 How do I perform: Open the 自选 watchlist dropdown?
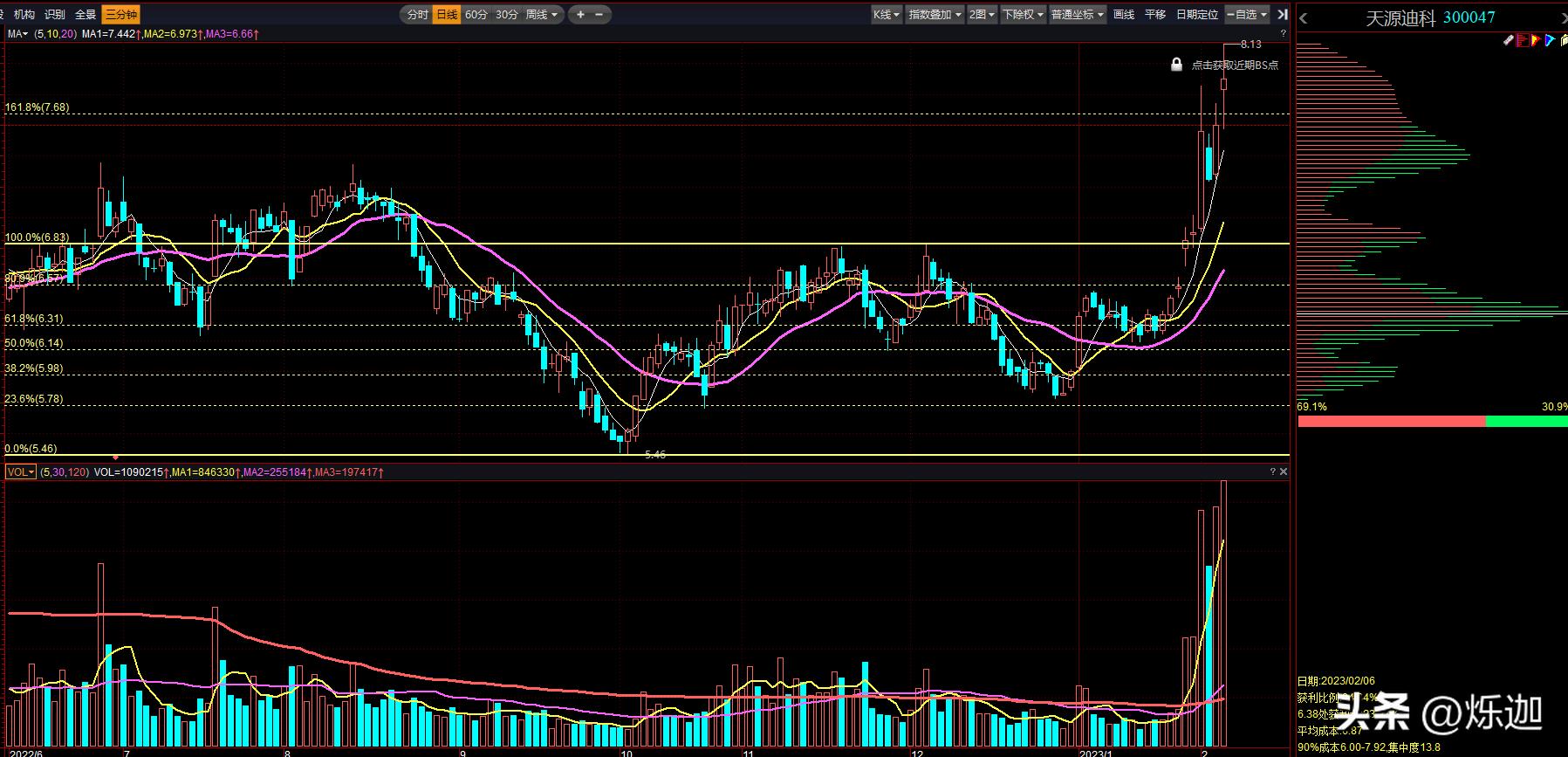tap(1248, 14)
